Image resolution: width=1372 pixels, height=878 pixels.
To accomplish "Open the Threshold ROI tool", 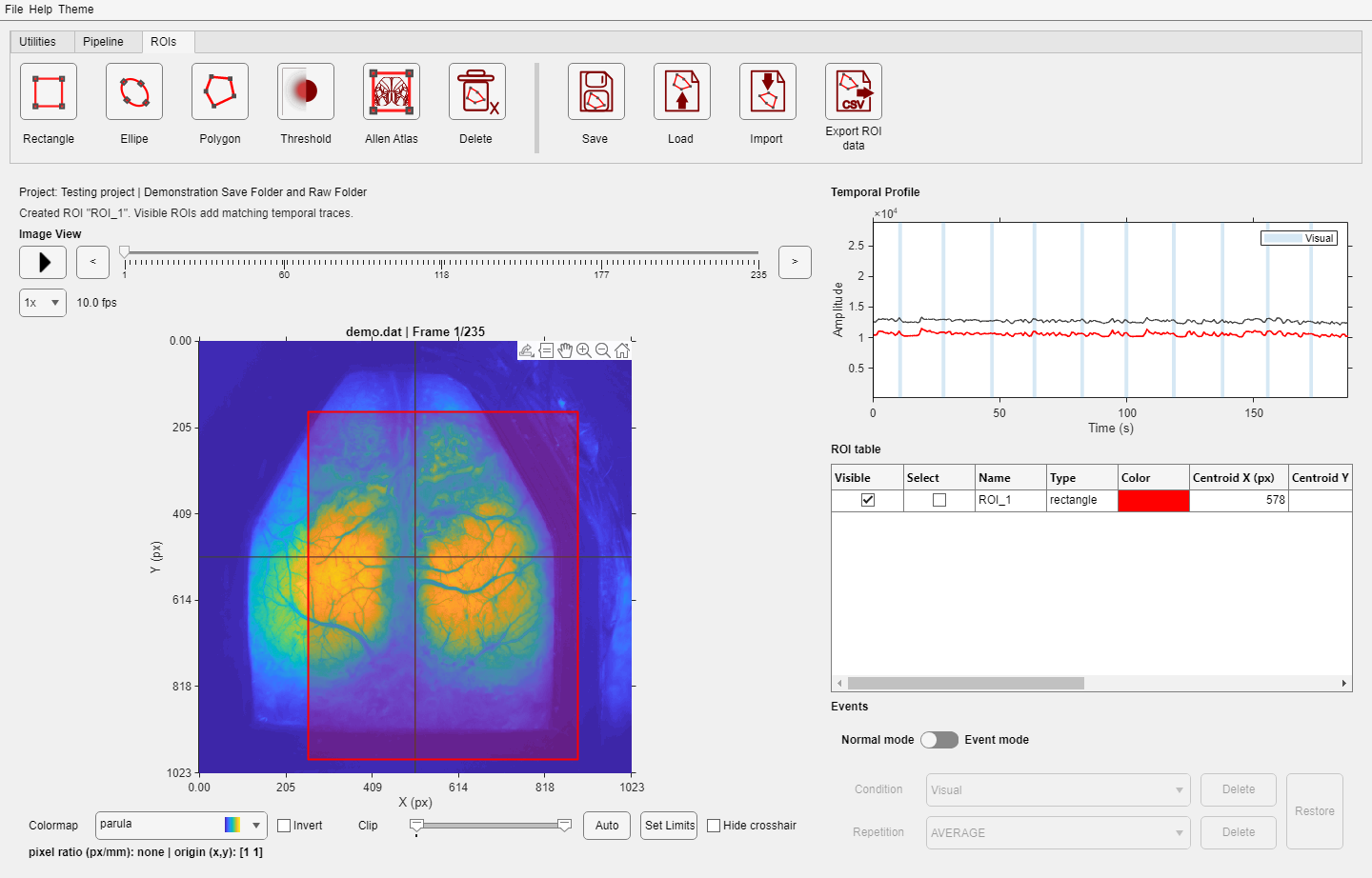I will [306, 91].
